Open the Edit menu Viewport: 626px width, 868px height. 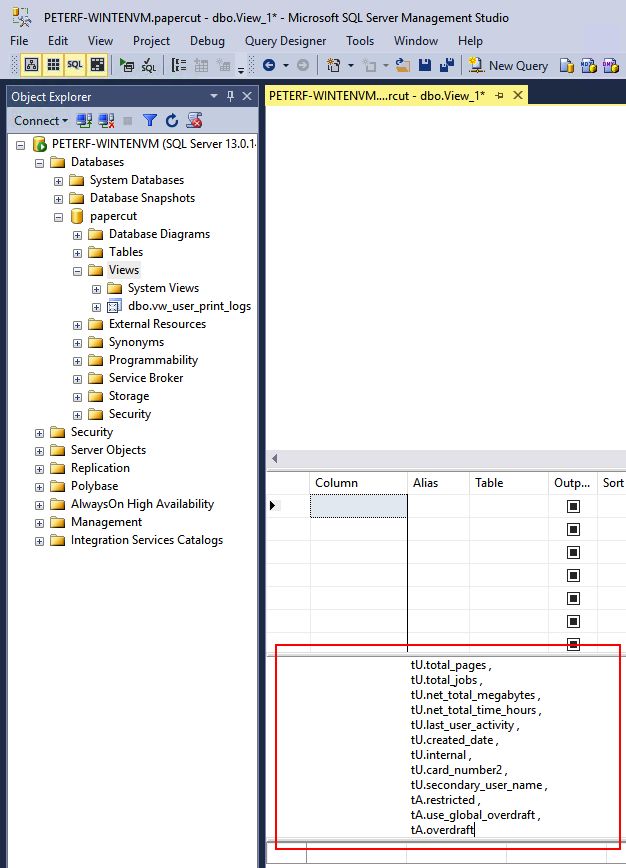point(58,41)
